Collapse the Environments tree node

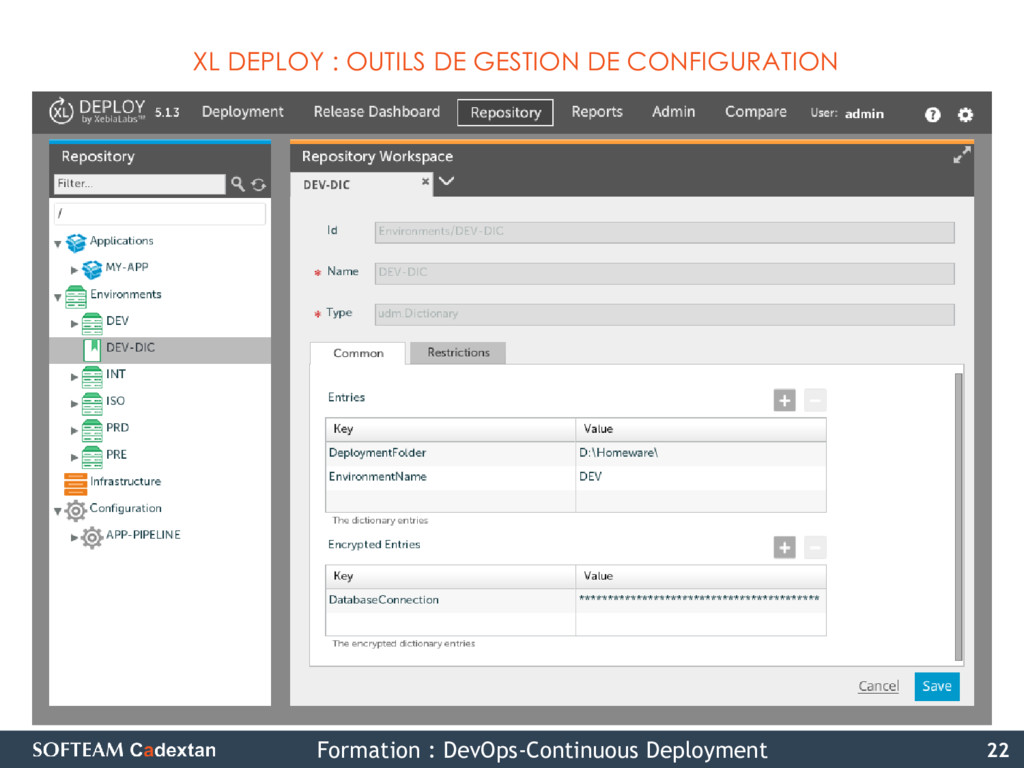(58, 298)
